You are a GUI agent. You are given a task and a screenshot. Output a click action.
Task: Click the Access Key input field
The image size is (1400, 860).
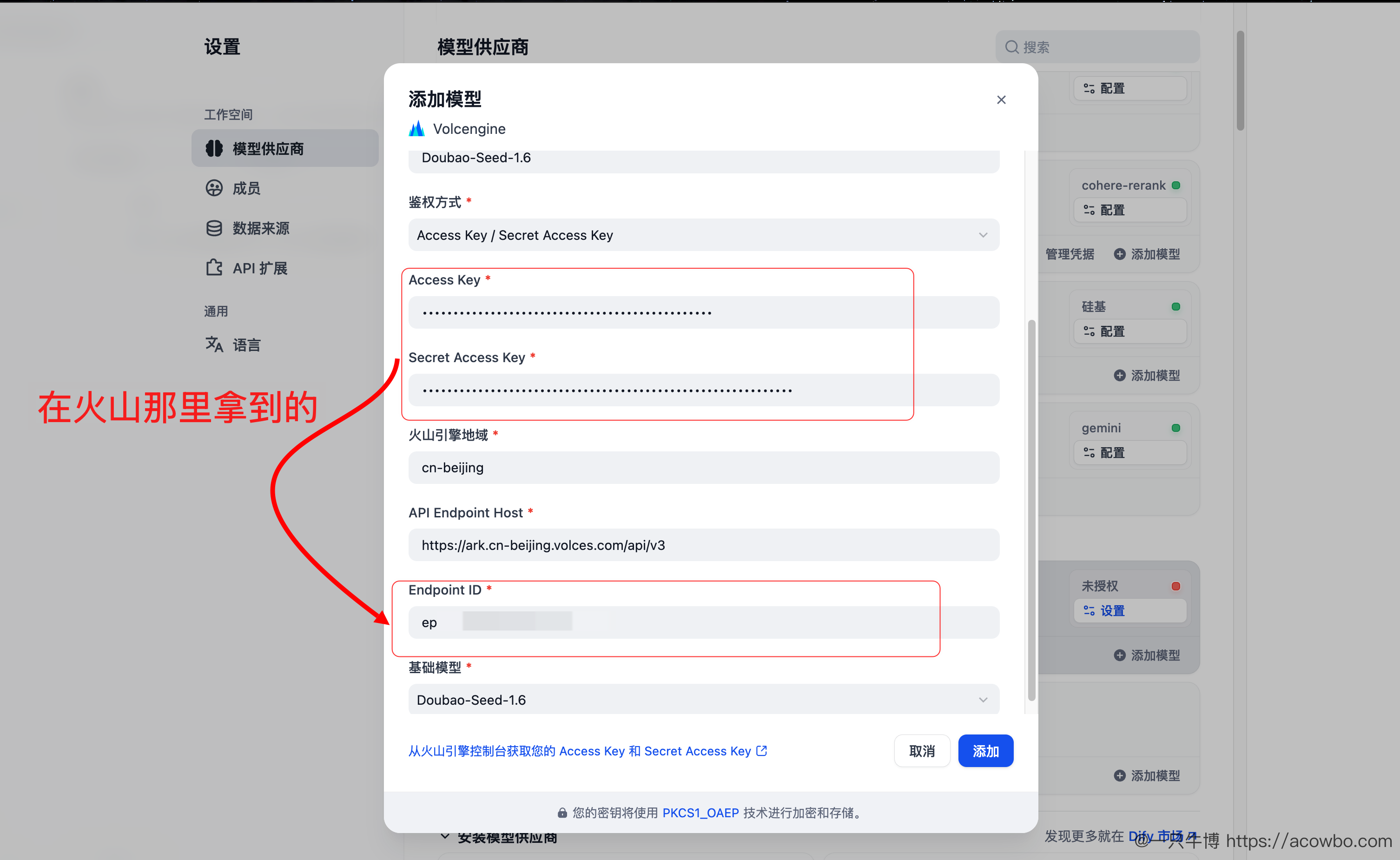click(x=703, y=312)
